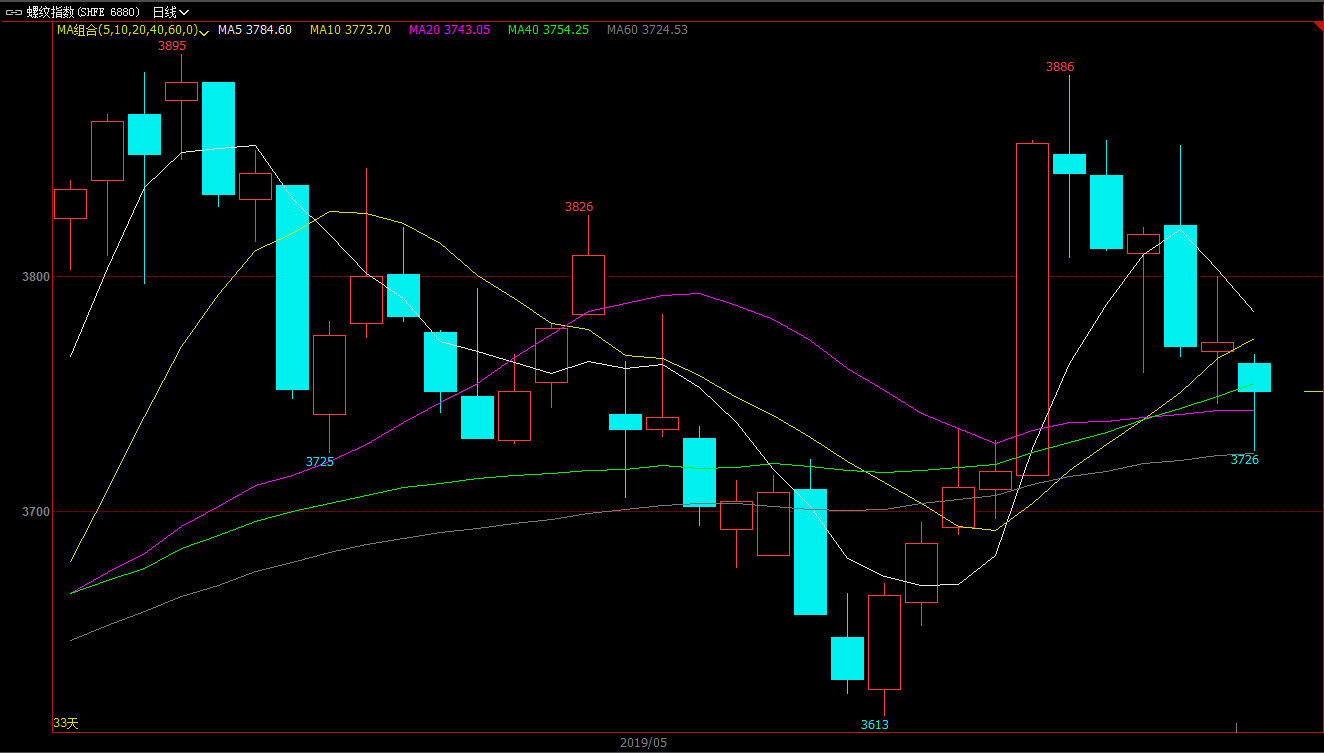Viewport: 1324px width, 753px height.
Task: Select the red candlestick directly above 3613
Action: [884, 642]
